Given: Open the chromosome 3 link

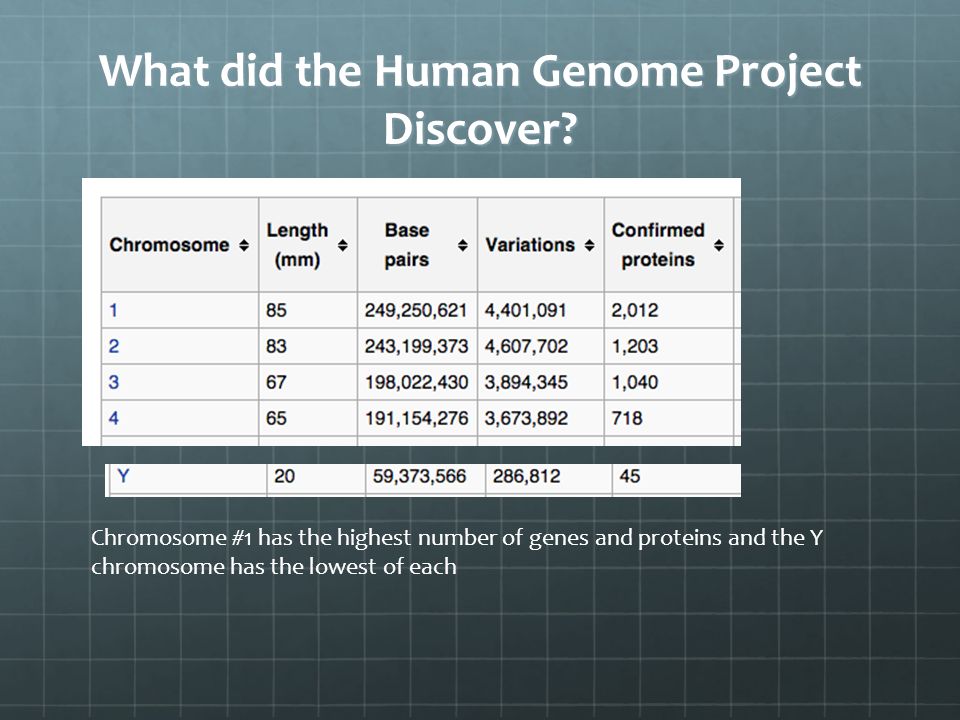Looking at the screenshot, I should [x=114, y=383].
